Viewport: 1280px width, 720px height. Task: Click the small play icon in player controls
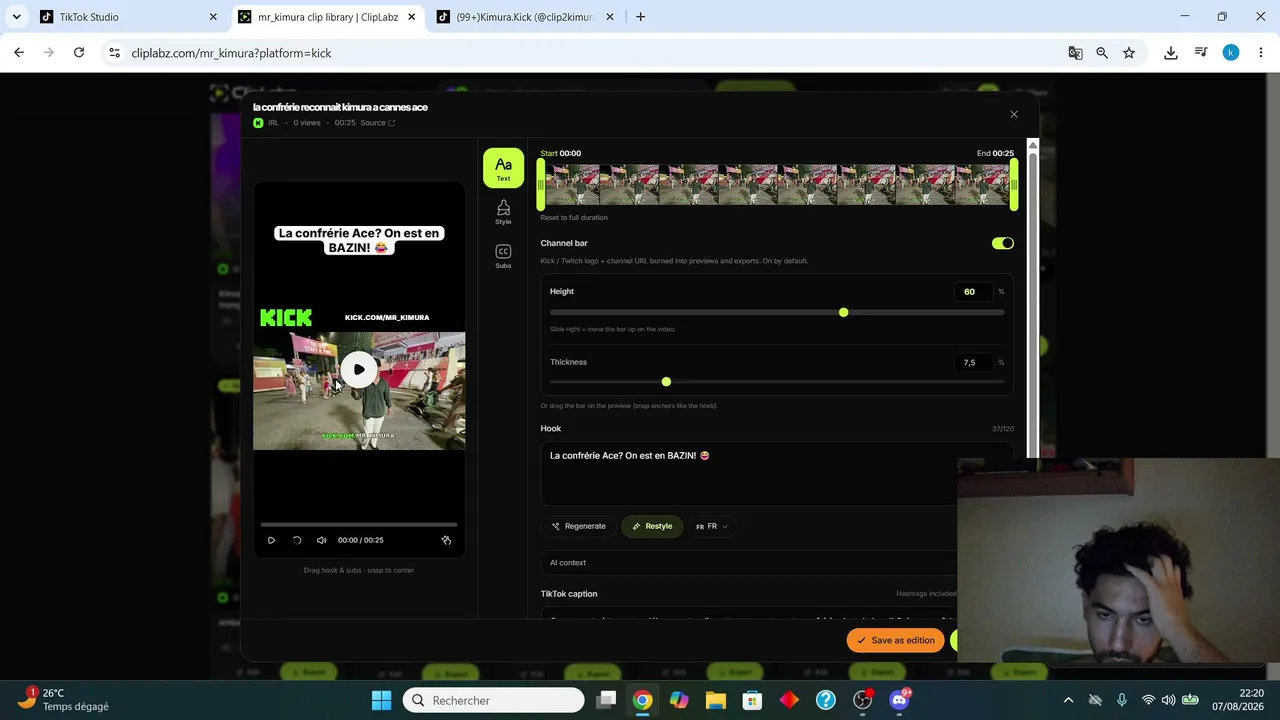click(271, 540)
